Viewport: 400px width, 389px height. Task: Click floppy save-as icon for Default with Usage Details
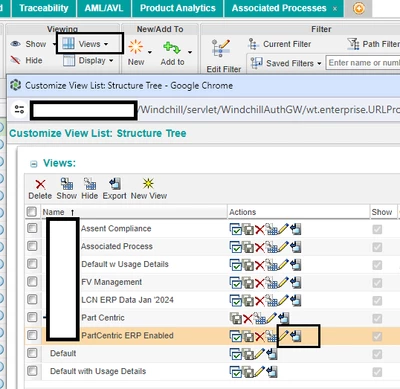[x=248, y=372]
